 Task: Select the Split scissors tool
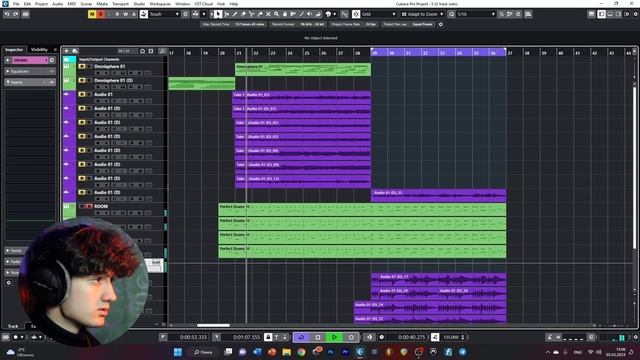click(x=251, y=14)
